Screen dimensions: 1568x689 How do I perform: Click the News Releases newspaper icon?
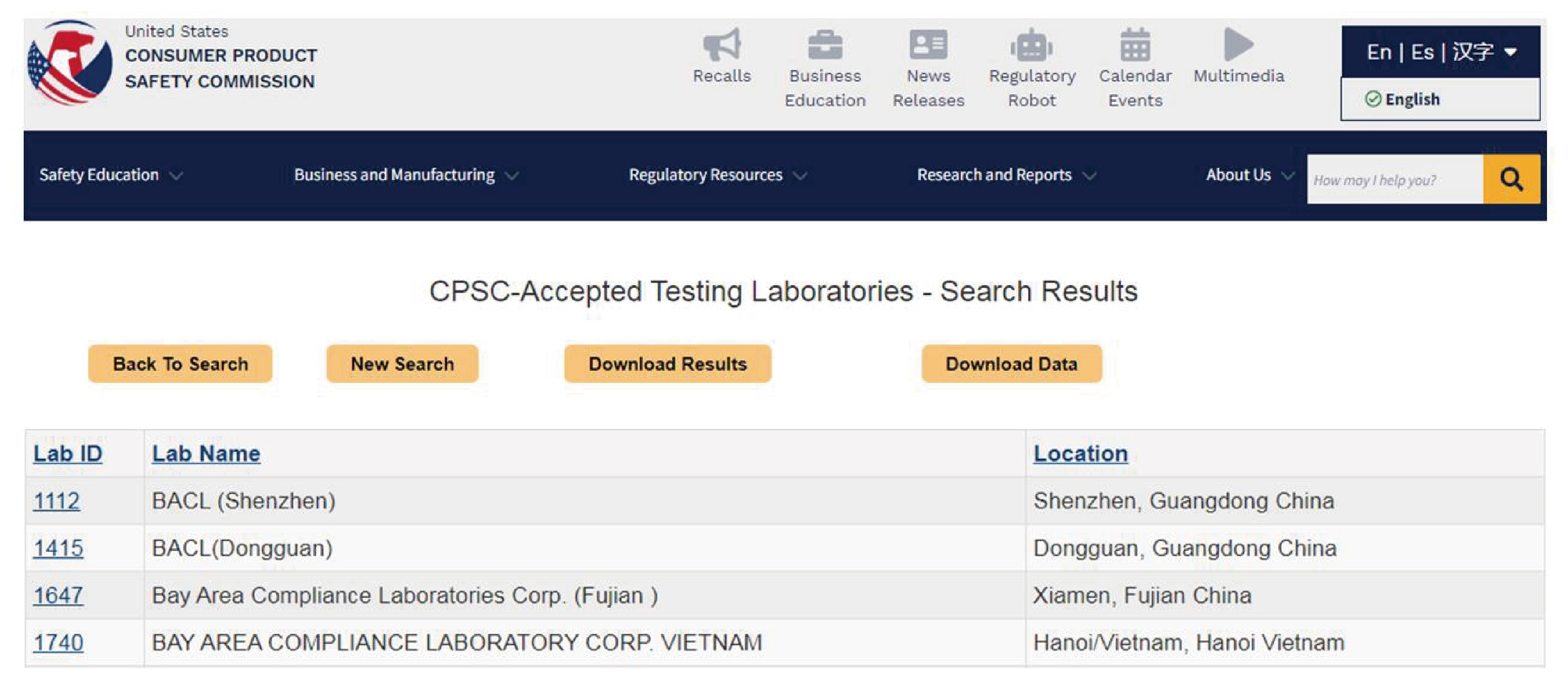tap(928, 44)
